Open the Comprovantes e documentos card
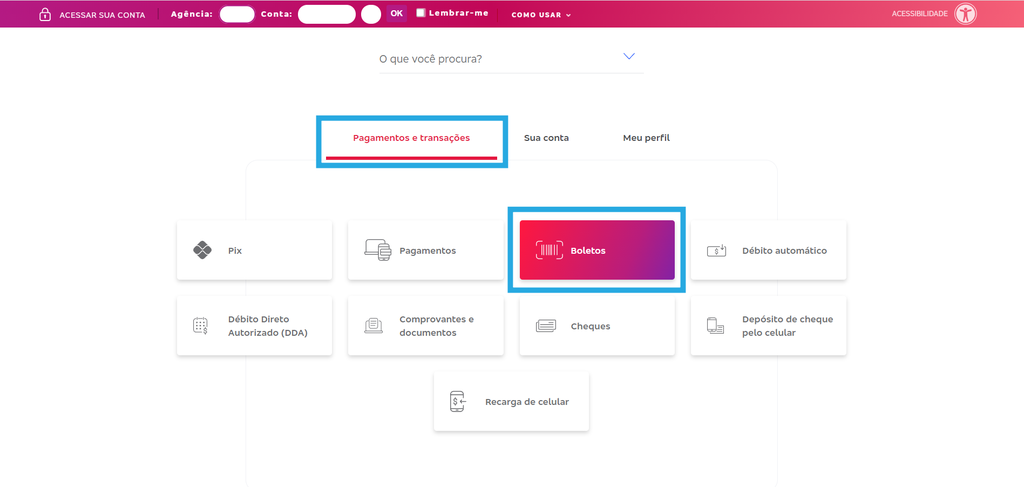The width and height of the screenshot is (1024, 487). click(x=425, y=326)
